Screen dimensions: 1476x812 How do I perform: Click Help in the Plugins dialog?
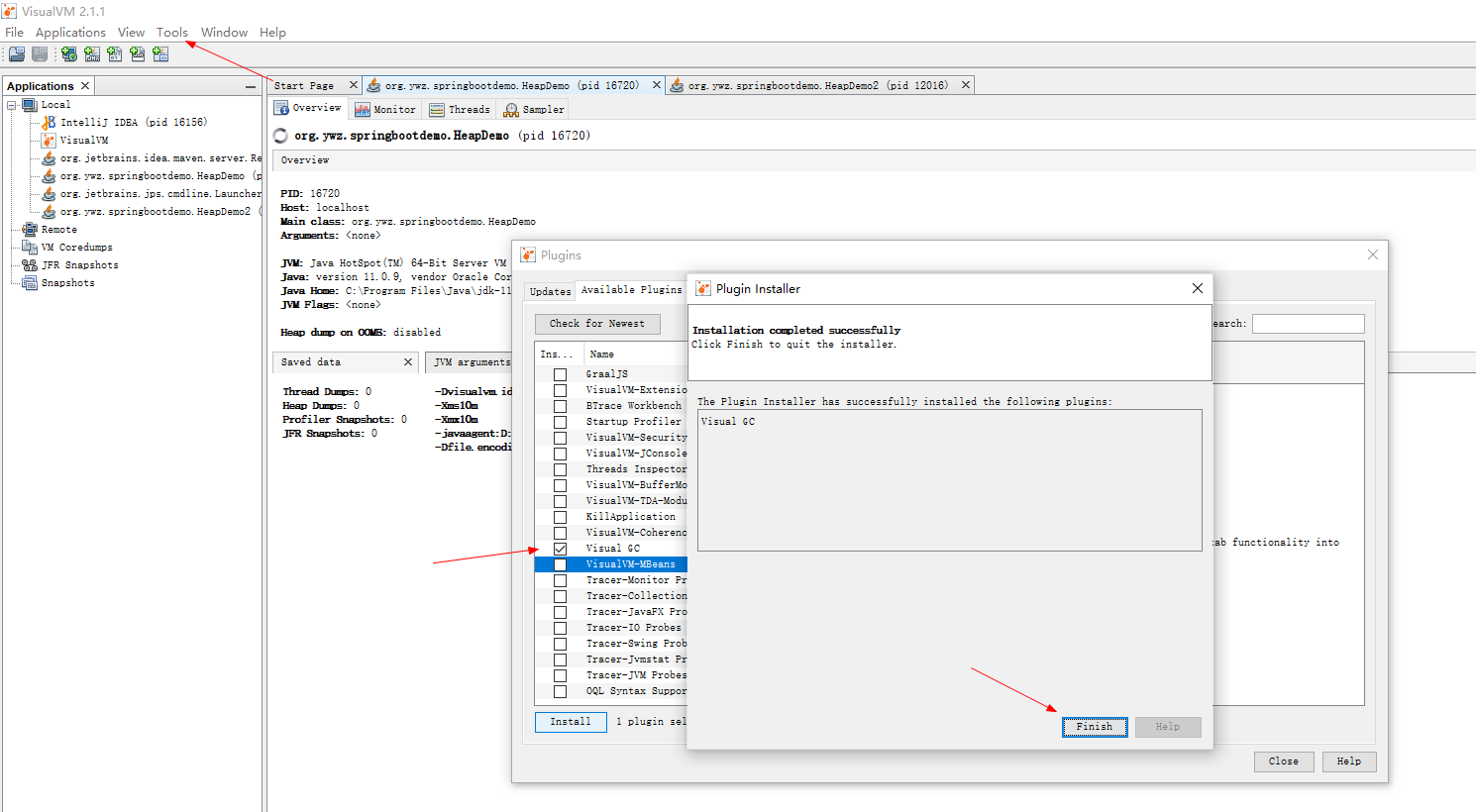point(1349,761)
